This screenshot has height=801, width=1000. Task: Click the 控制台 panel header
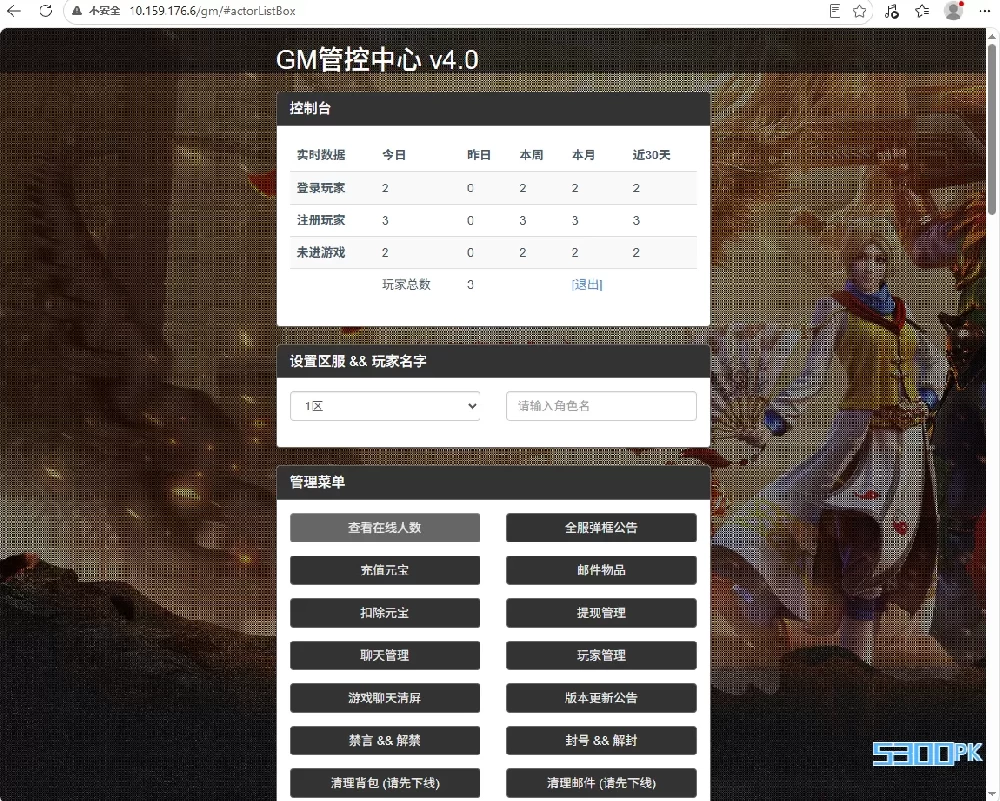click(494, 108)
